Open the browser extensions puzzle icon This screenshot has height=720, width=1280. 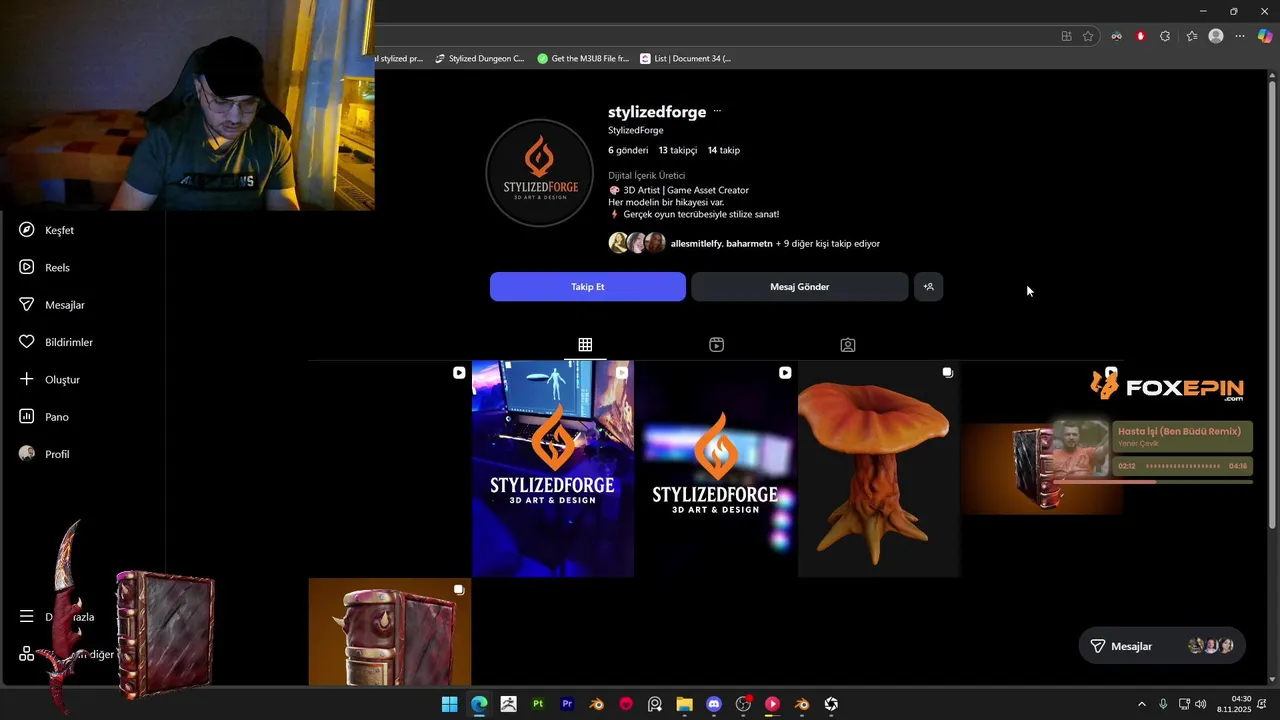(x=1165, y=36)
